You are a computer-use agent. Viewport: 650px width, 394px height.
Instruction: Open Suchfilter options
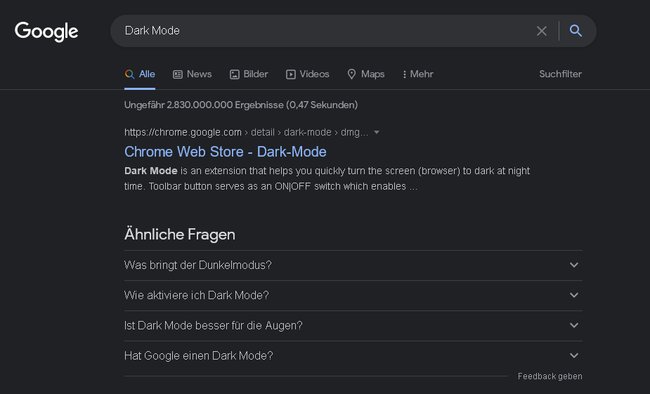(560, 74)
